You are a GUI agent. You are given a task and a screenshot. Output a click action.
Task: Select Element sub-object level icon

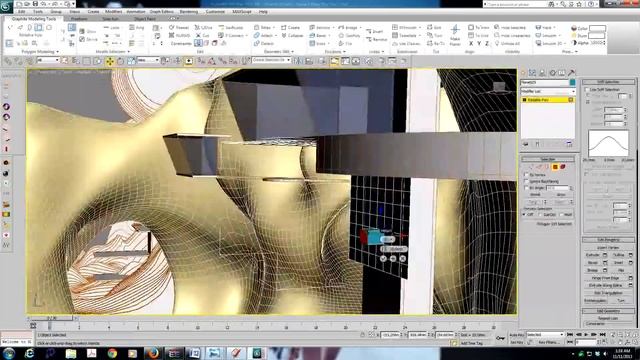(x=563, y=167)
